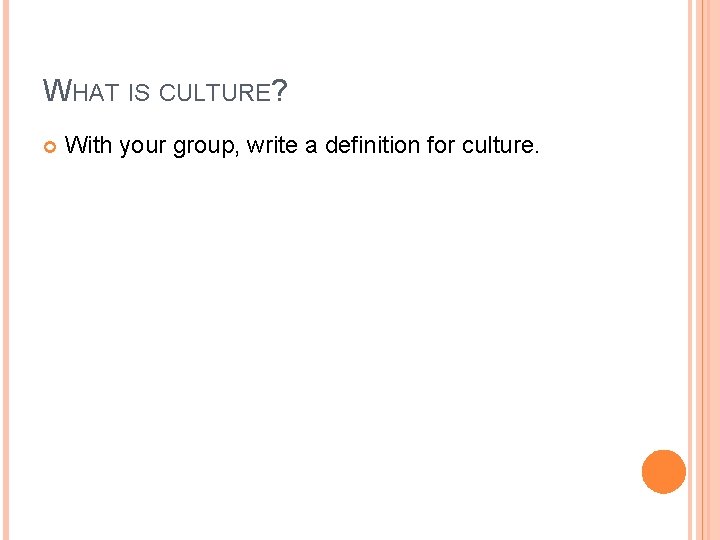The height and width of the screenshot is (540, 720).
Task: Click the large orange circle decoration
Action: [x=664, y=472]
